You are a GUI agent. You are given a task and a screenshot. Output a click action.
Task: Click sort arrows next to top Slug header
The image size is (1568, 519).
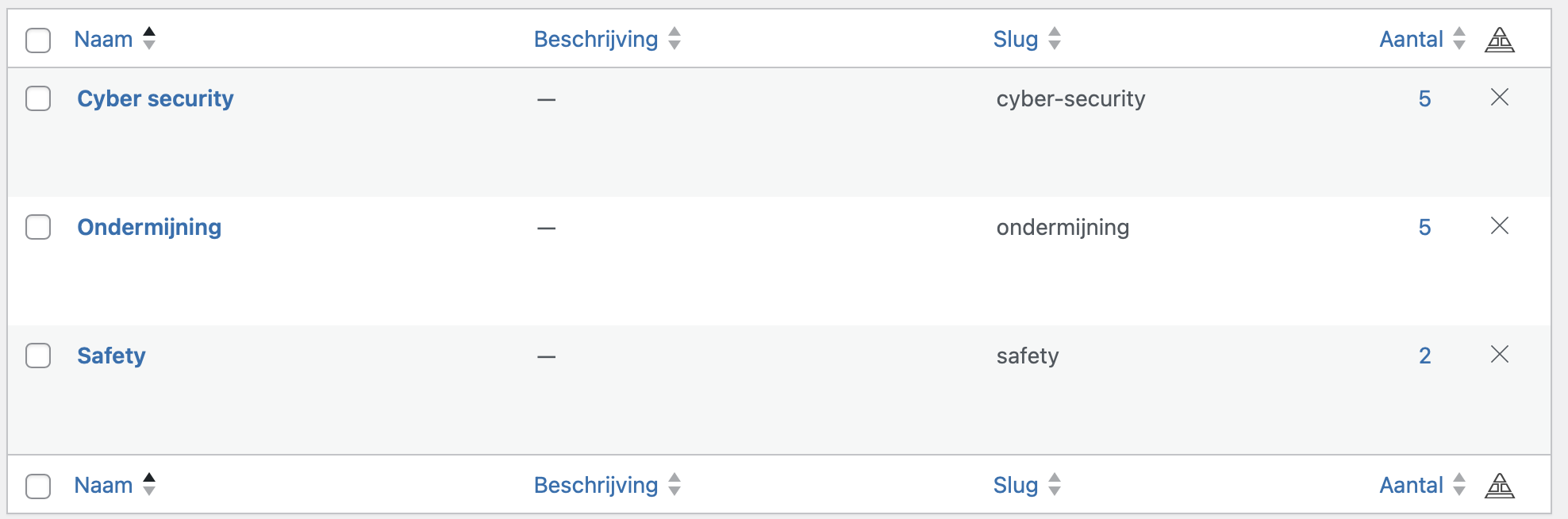[1055, 38]
